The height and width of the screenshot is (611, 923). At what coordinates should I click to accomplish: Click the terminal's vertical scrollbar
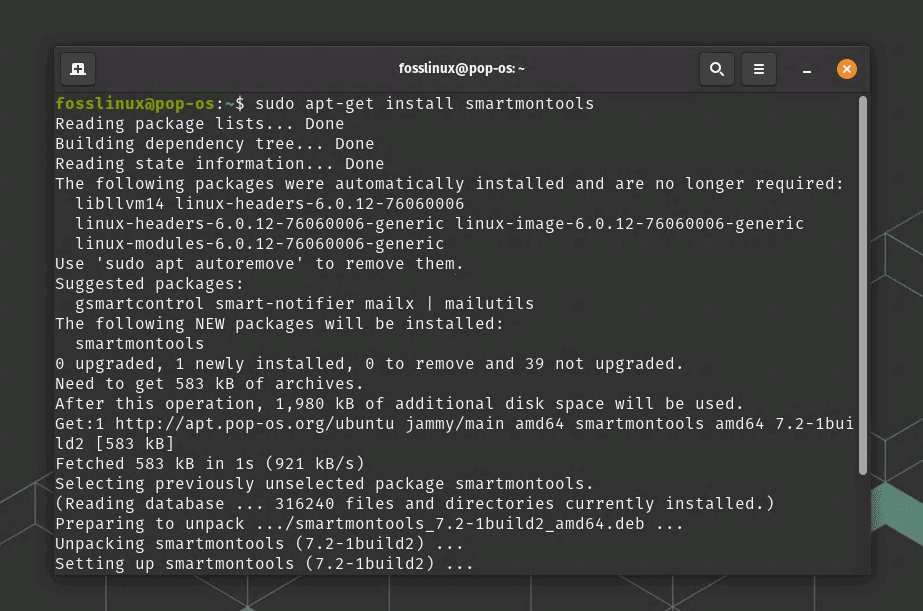pyautogui.click(x=862, y=285)
